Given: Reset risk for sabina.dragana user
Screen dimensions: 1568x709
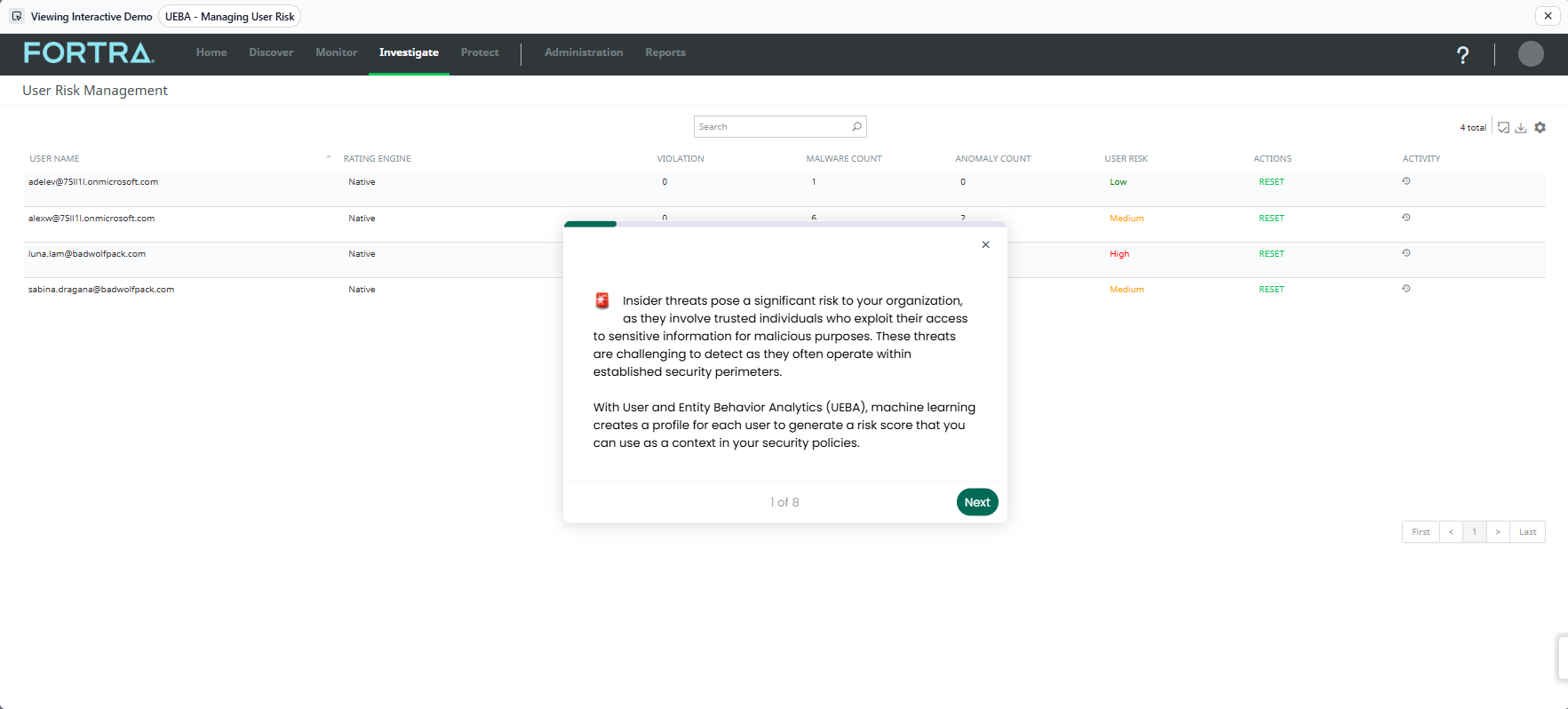Looking at the screenshot, I should pyautogui.click(x=1271, y=290).
